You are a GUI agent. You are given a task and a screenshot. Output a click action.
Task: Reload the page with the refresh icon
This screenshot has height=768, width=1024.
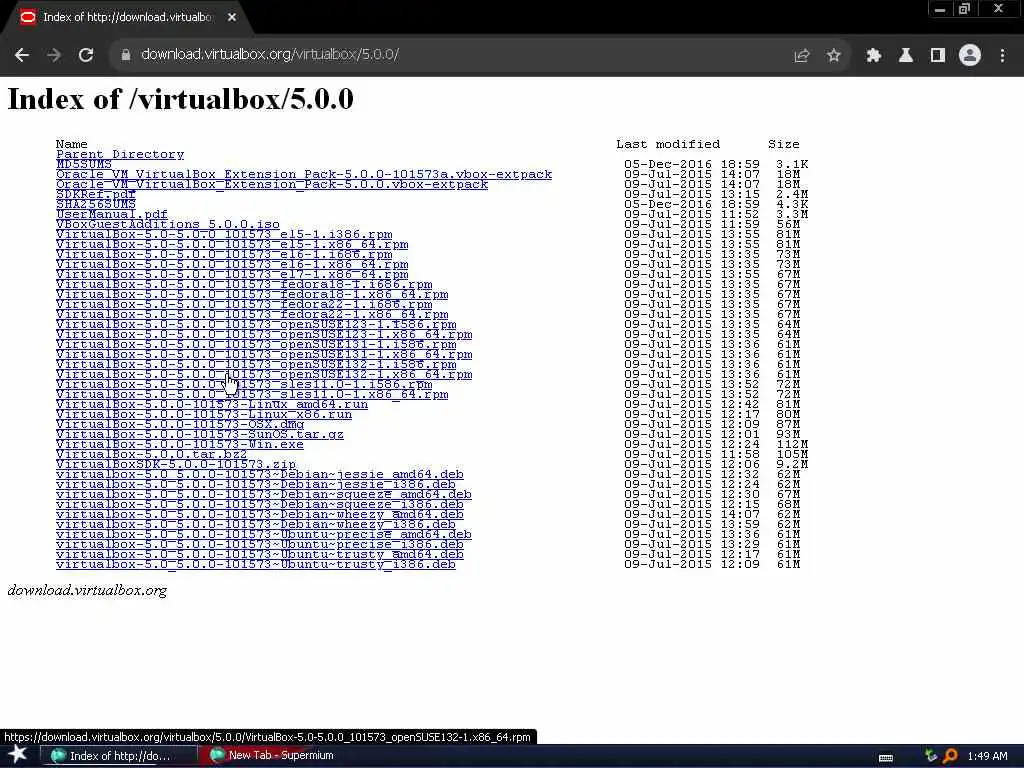tap(86, 56)
